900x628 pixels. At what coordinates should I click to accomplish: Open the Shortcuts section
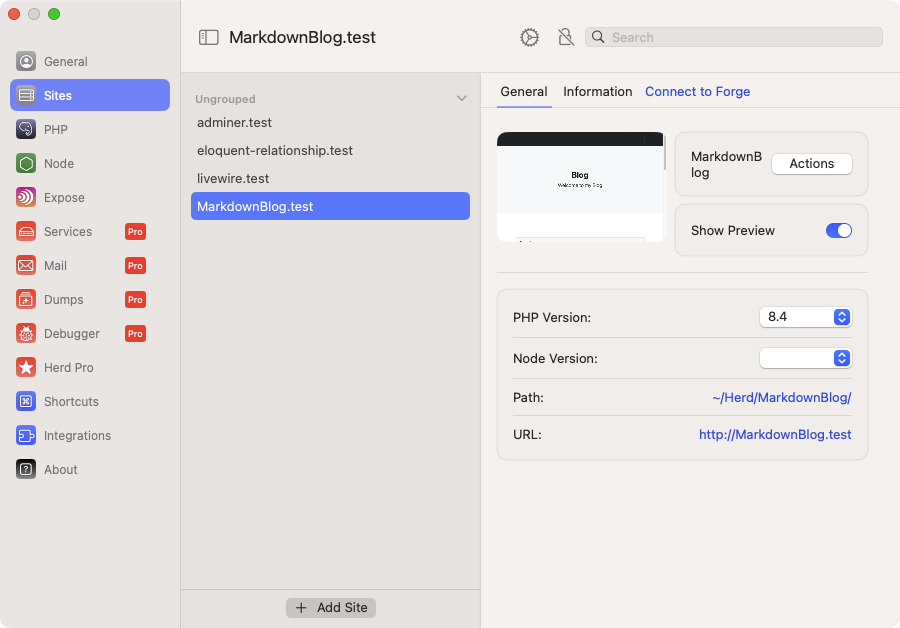[x=71, y=402]
